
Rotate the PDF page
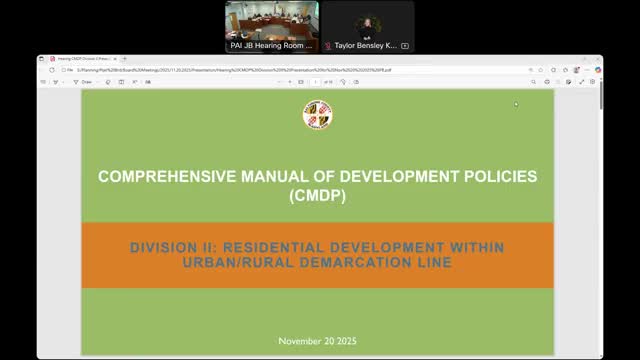pyautogui.click(x=343, y=82)
